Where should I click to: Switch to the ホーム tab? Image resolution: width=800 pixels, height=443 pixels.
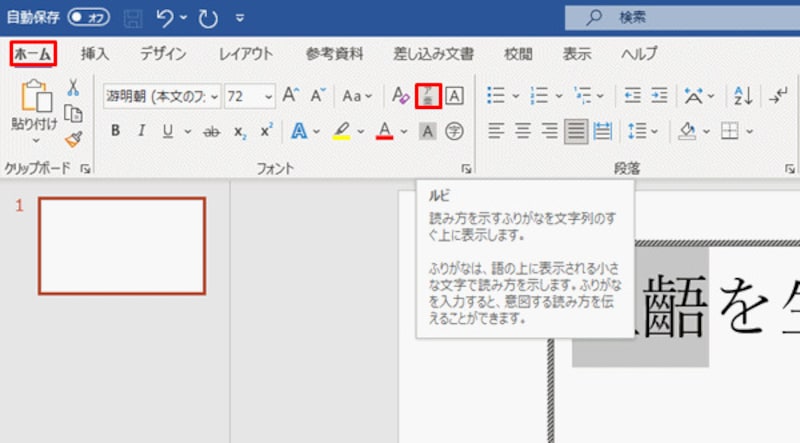pos(33,54)
